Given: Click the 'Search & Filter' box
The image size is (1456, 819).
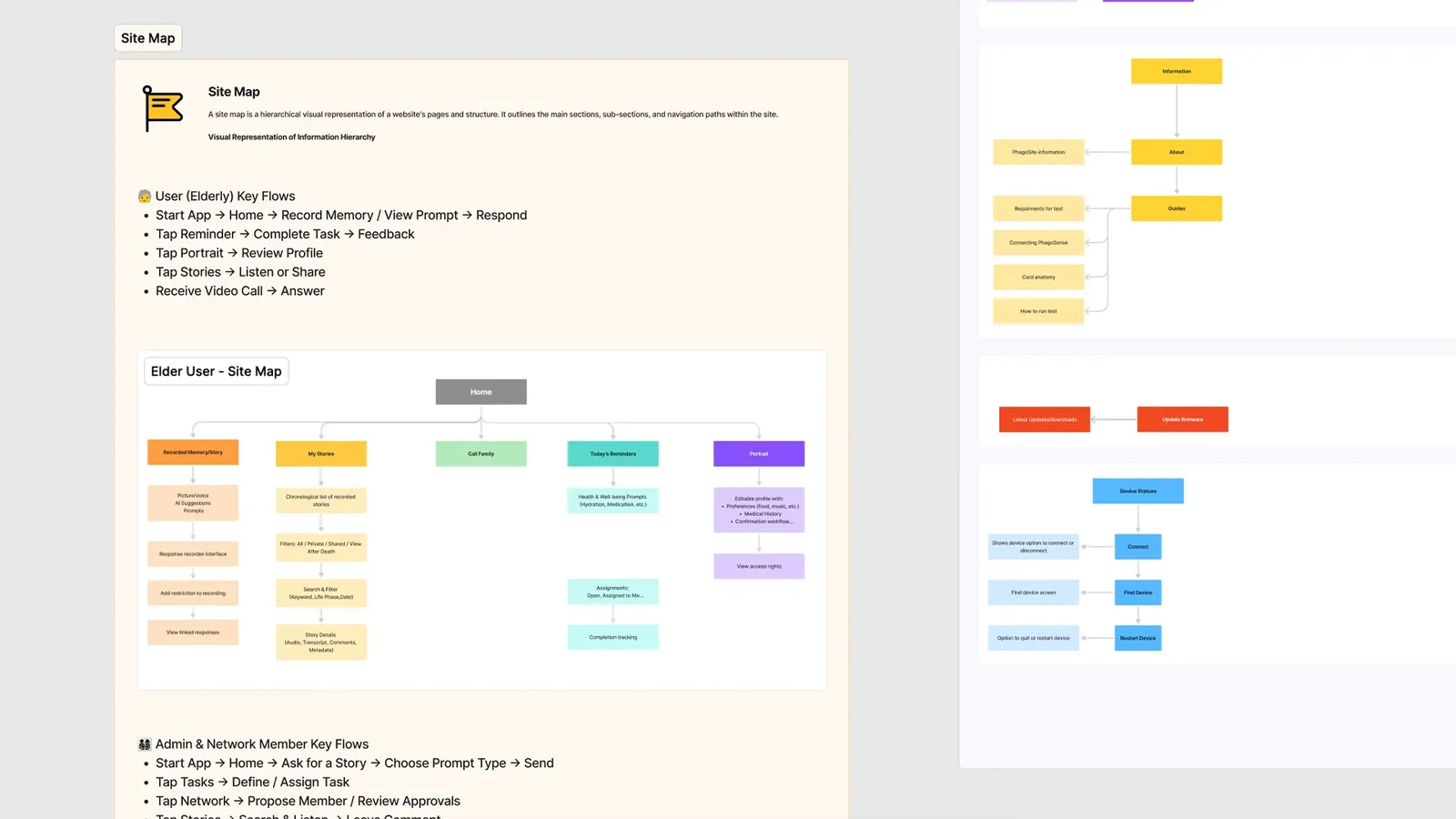Looking at the screenshot, I should pyautogui.click(x=321, y=593).
